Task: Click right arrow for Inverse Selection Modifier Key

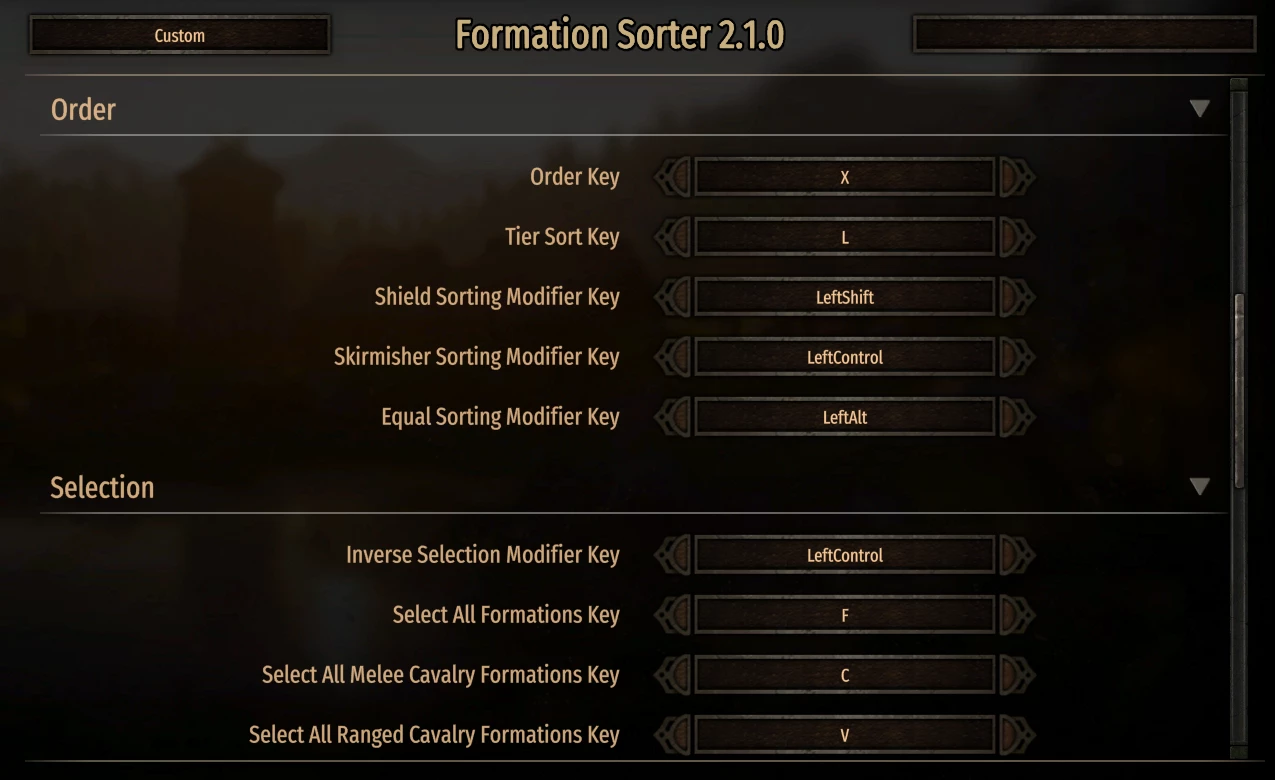Action: click(x=1017, y=556)
